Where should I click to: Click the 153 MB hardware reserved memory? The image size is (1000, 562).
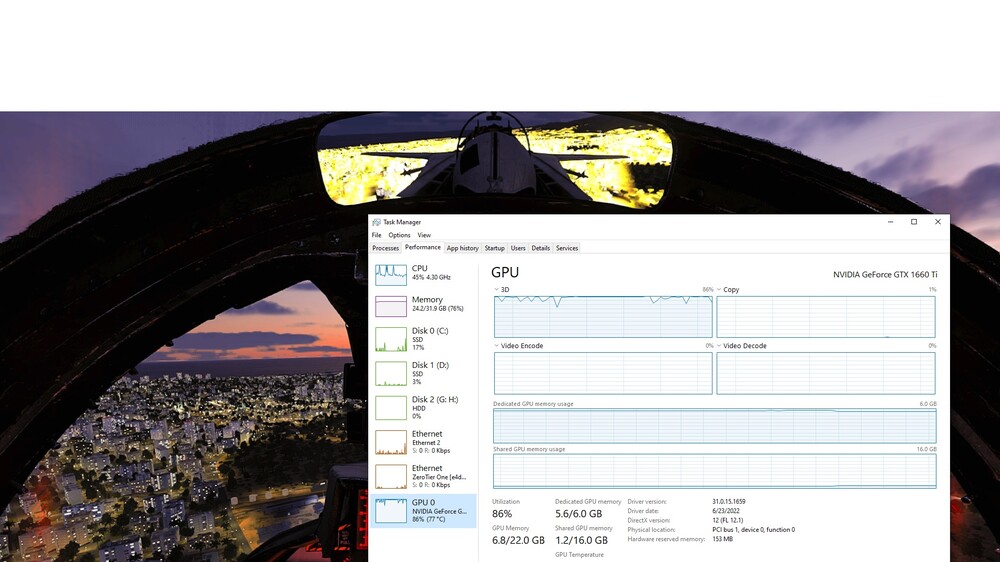(722, 539)
